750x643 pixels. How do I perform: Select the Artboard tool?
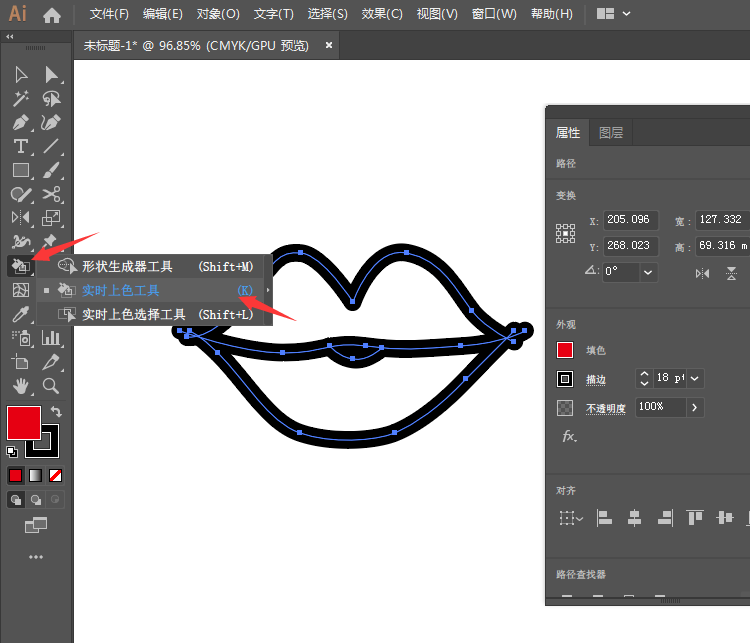pyautogui.click(x=21, y=362)
